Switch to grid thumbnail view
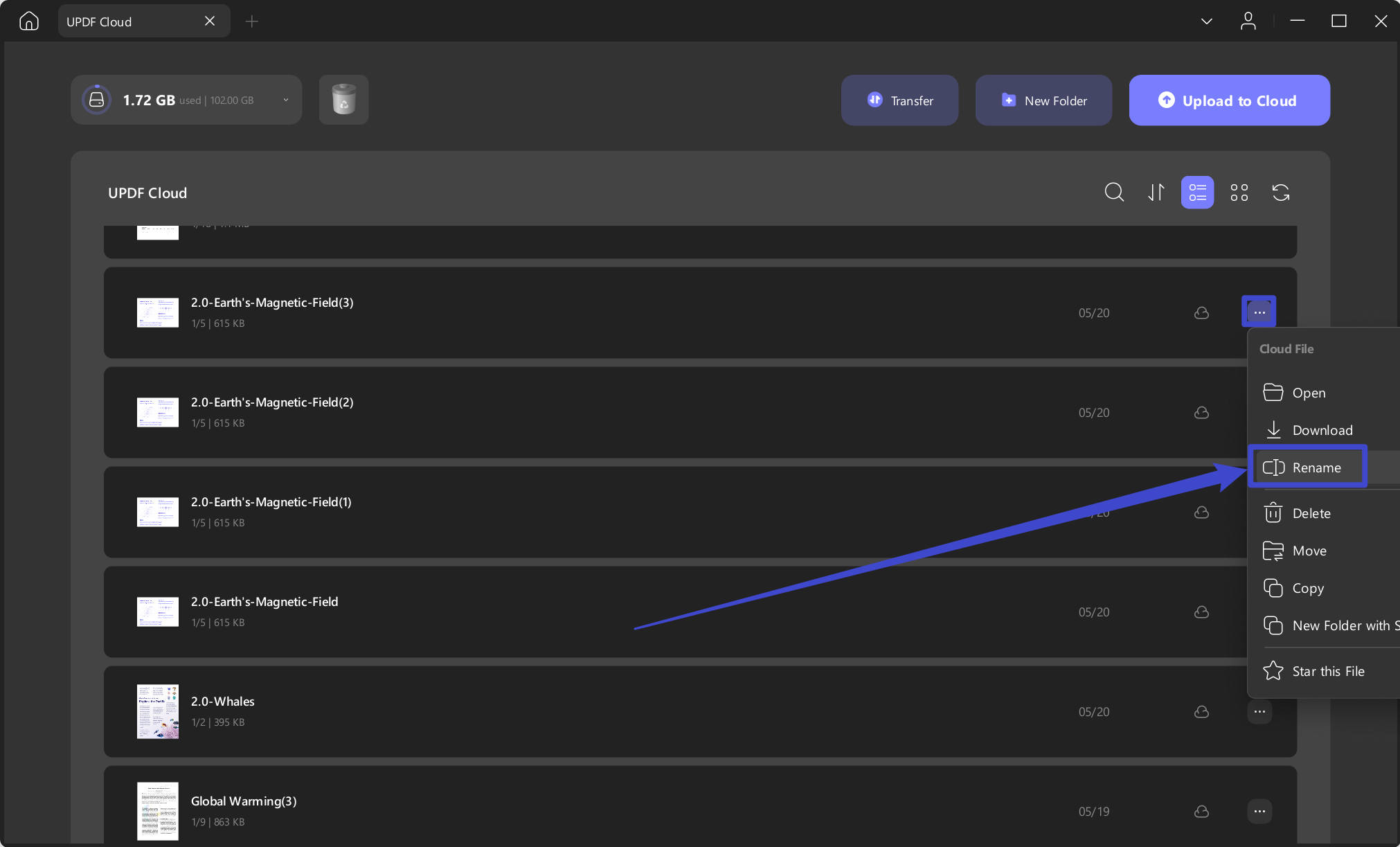This screenshot has height=847, width=1400. click(1239, 193)
